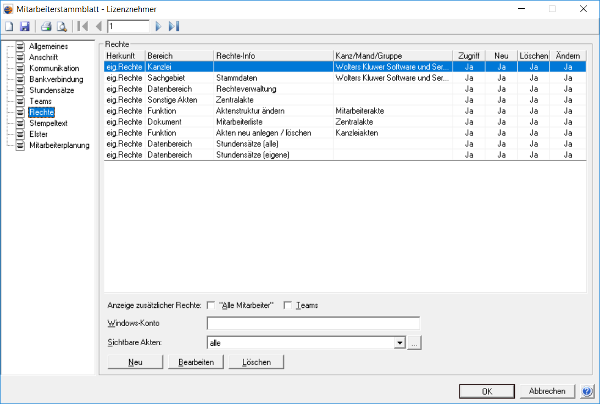The image size is (600, 404).
Task: Click the ellipsis button next to Sichtbare Akten
Action: 414,343
